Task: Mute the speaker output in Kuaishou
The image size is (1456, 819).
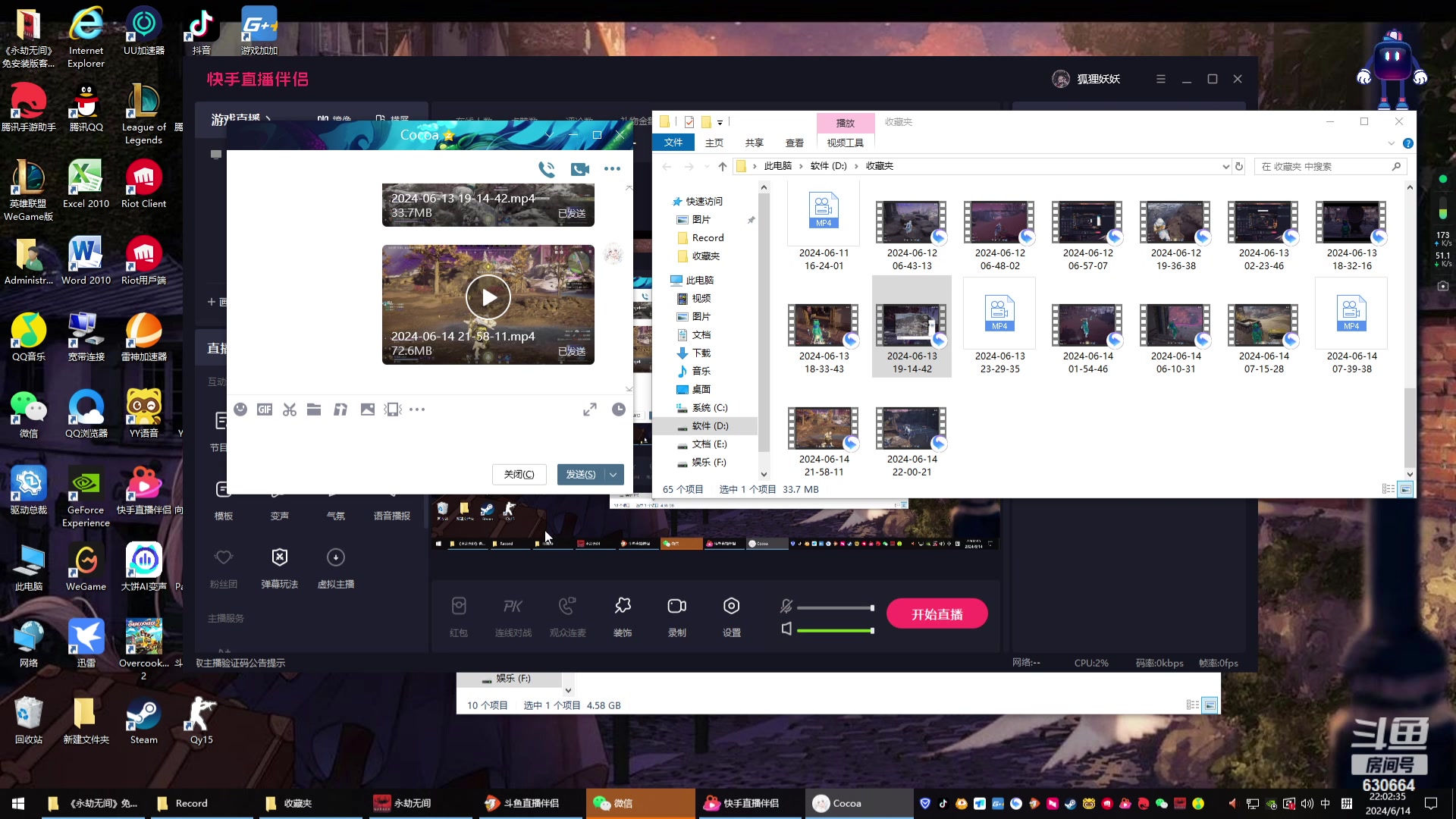Action: pos(786,629)
